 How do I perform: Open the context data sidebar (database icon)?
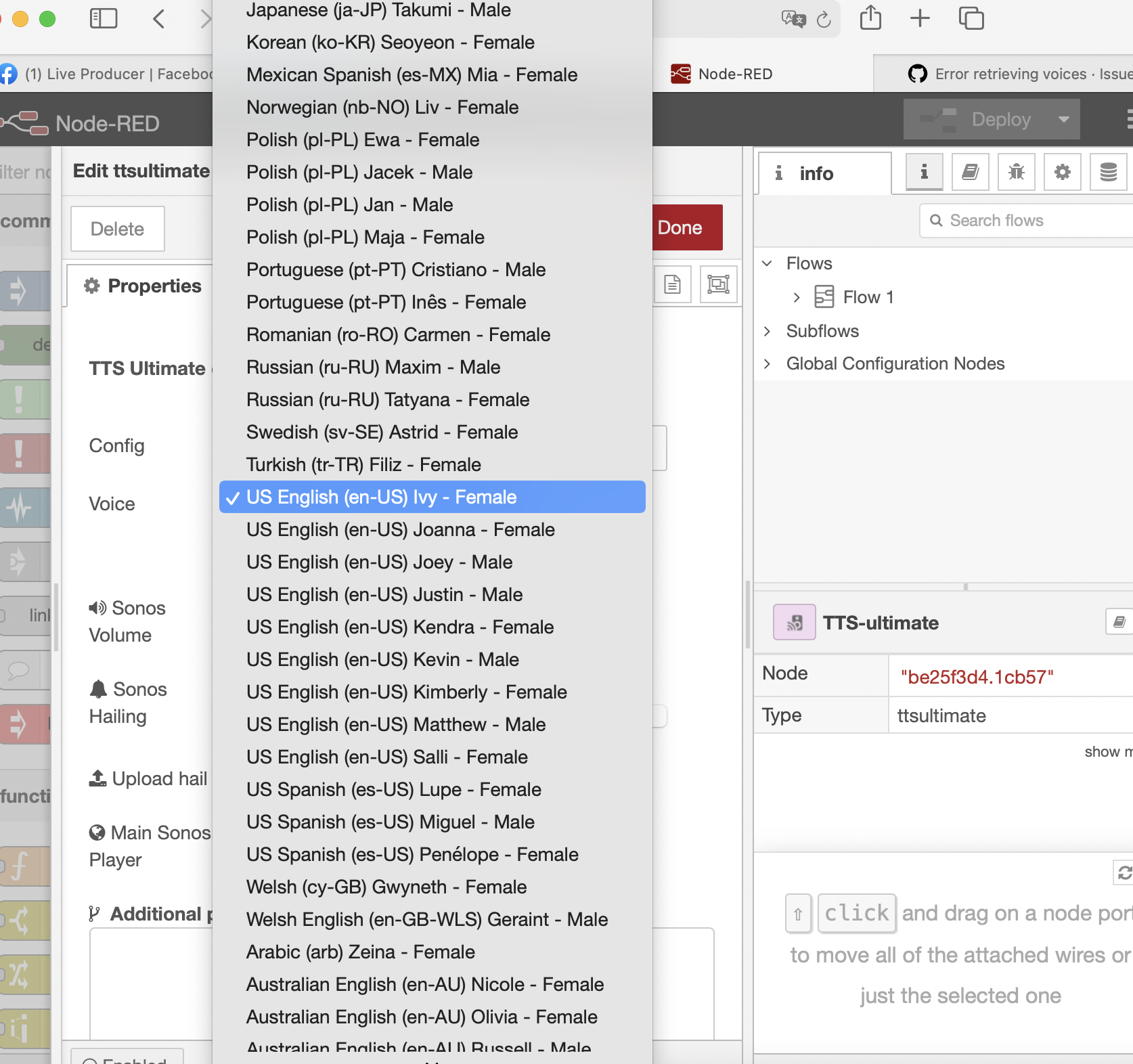pyautogui.click(x=1108, y=171)
